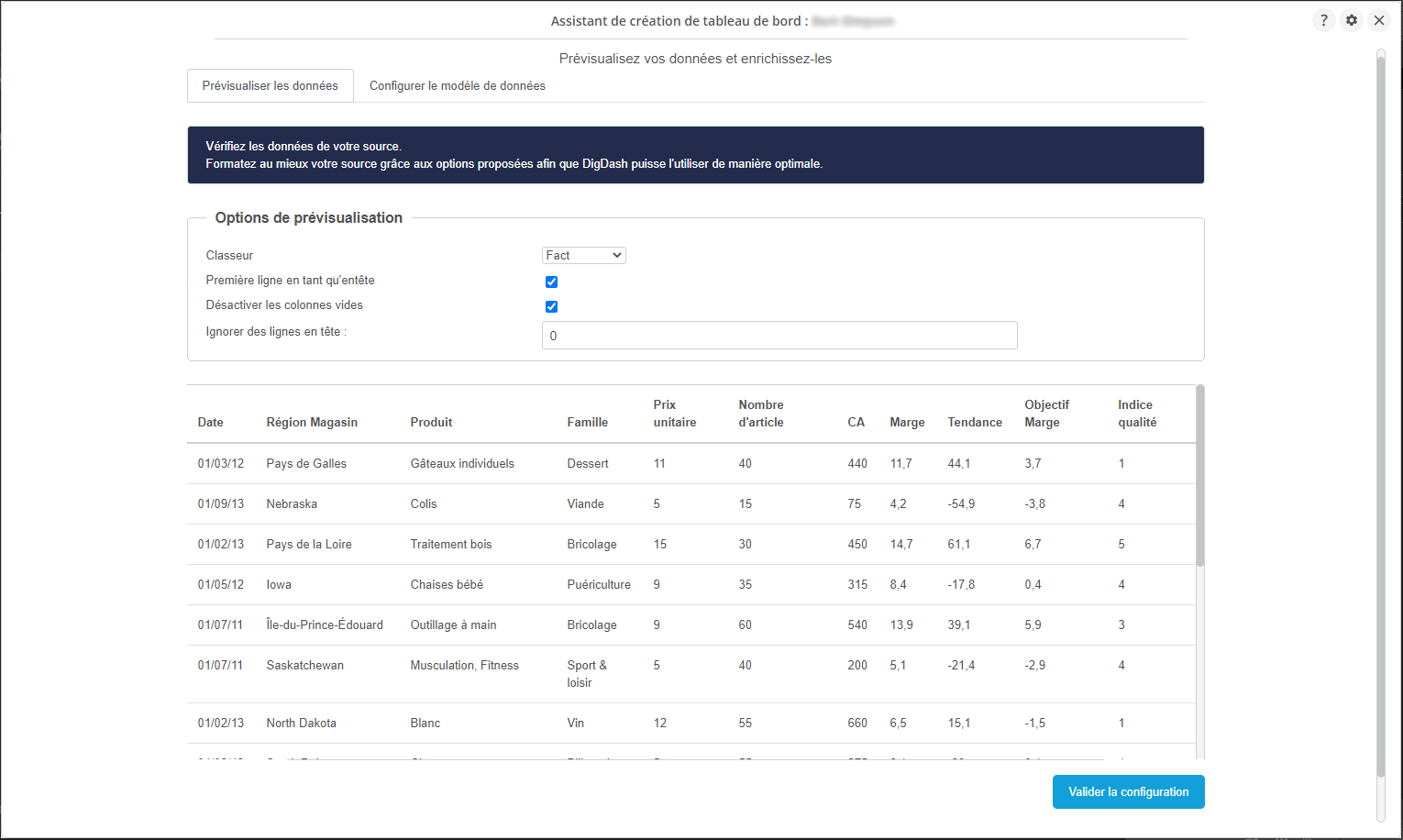This screenshot has width=1403, height=840.
Task: Select the 'Gâteaux individuels' cell
Action: coord(462,463)
